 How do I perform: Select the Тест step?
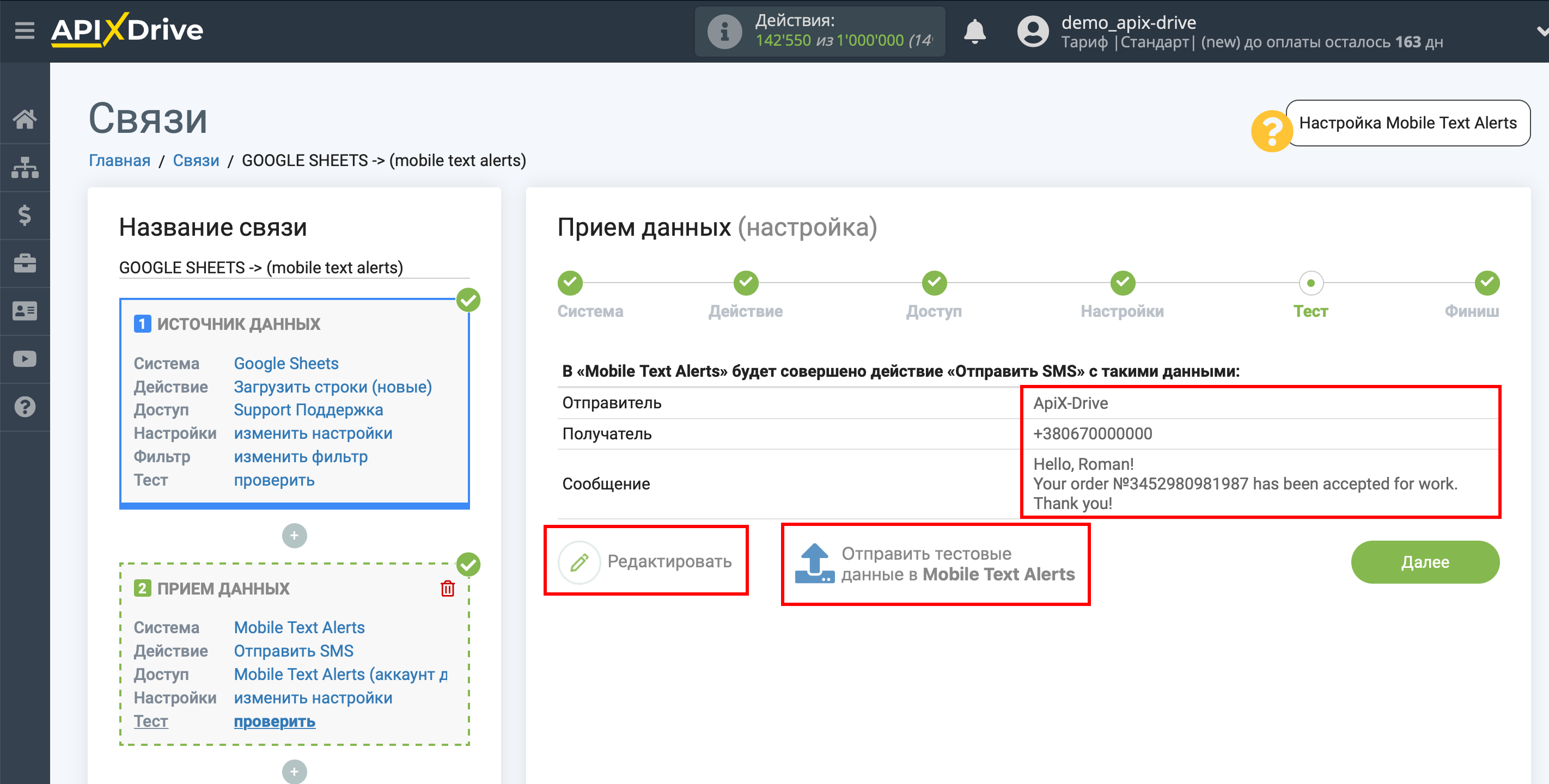click(1311, 283)
